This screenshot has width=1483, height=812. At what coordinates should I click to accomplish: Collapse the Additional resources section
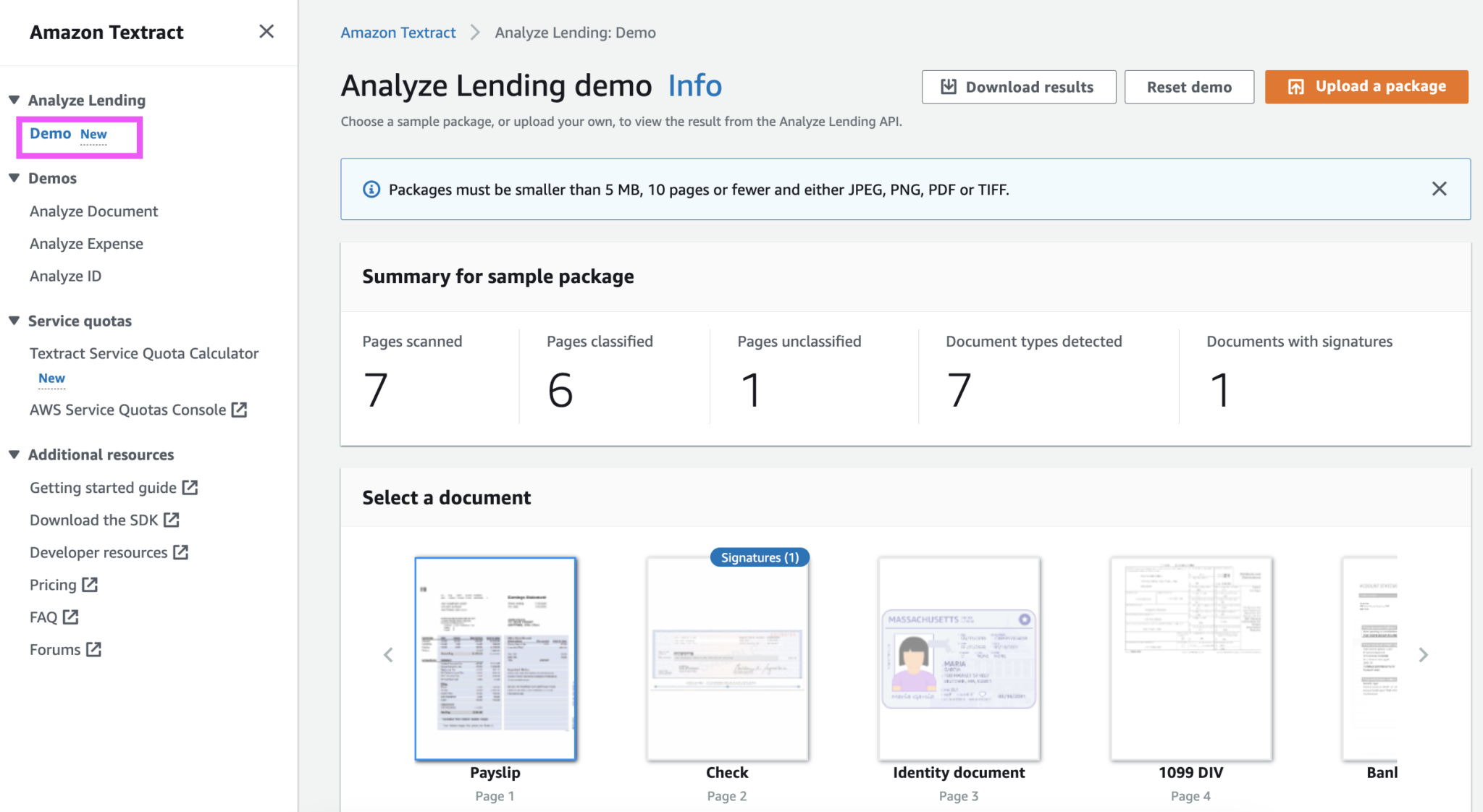coord(14,454)
